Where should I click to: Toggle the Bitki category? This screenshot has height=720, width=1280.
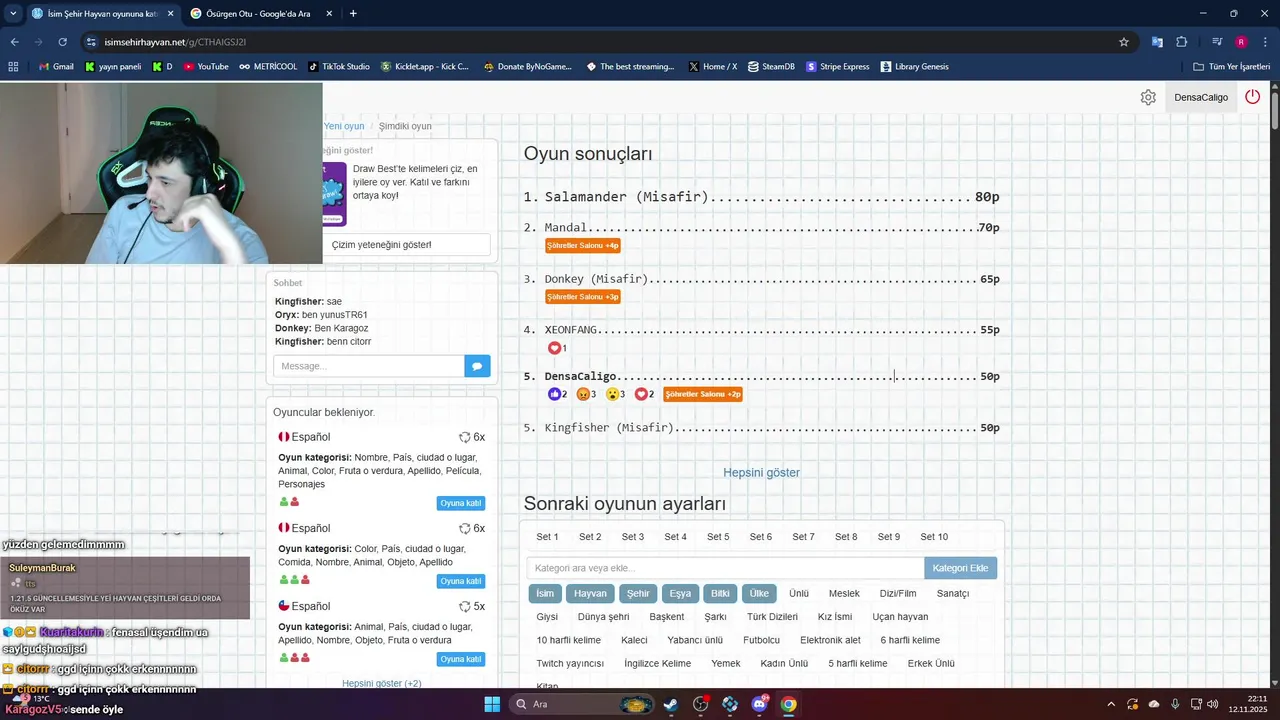pyautogui.click(x=720, y=593)
